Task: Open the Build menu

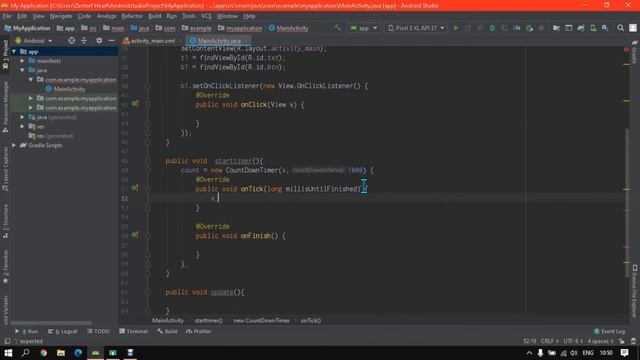Action: coord(155,16)
